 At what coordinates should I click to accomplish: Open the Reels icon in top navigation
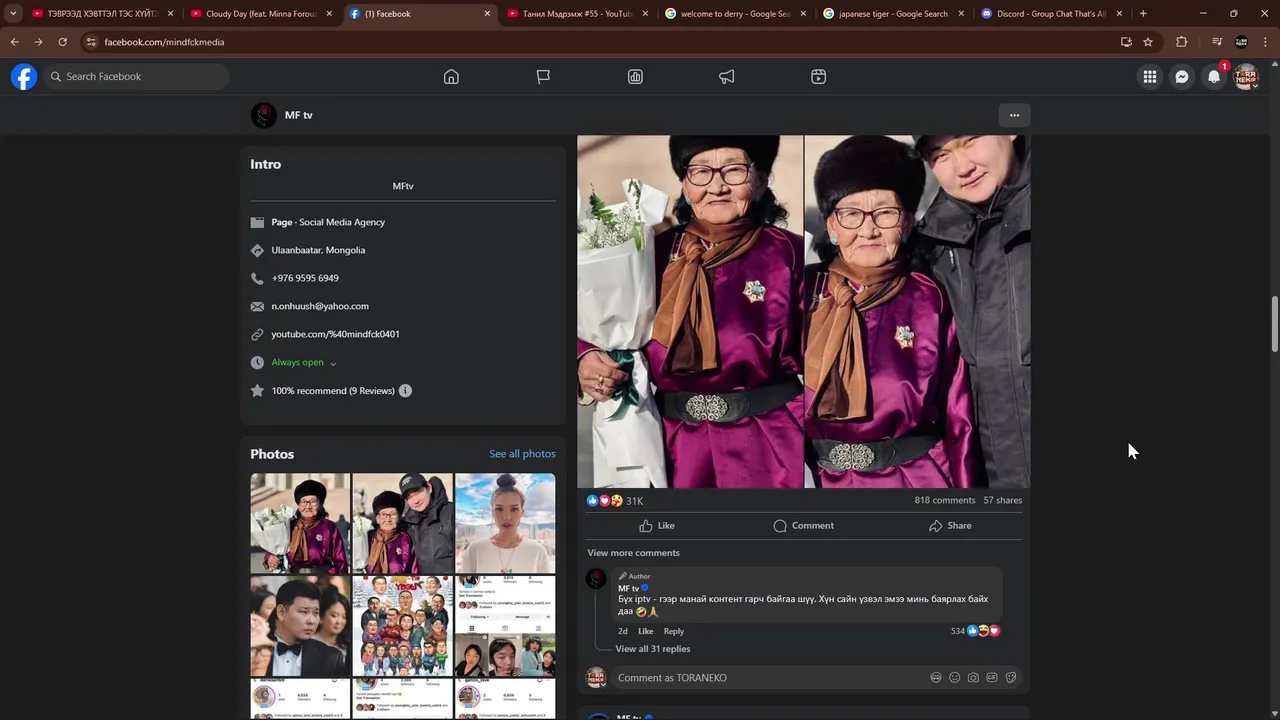(819, 77)
